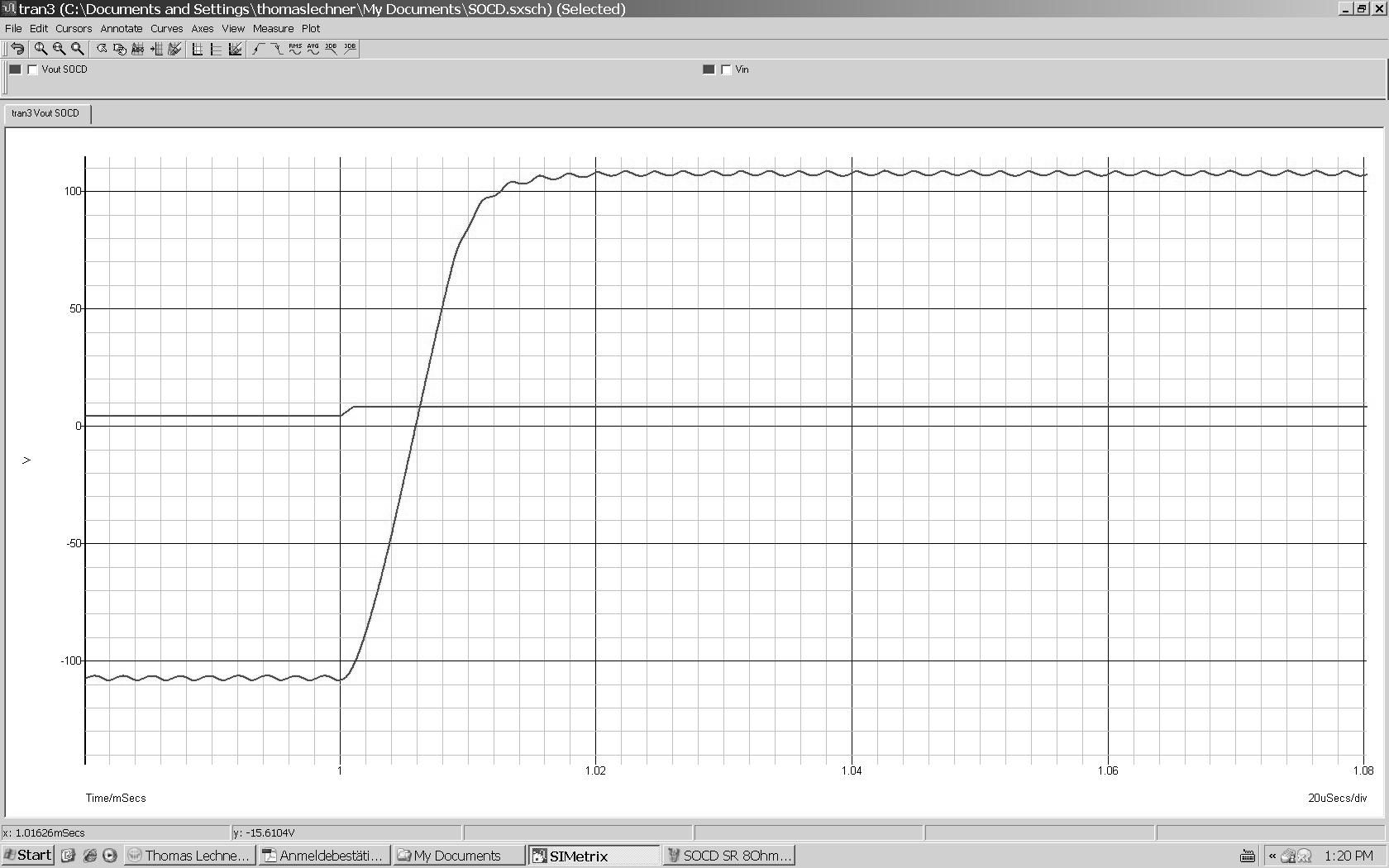Screen dimensions: 1389x868
Task: Open the Plot menu
Action: 311,28
